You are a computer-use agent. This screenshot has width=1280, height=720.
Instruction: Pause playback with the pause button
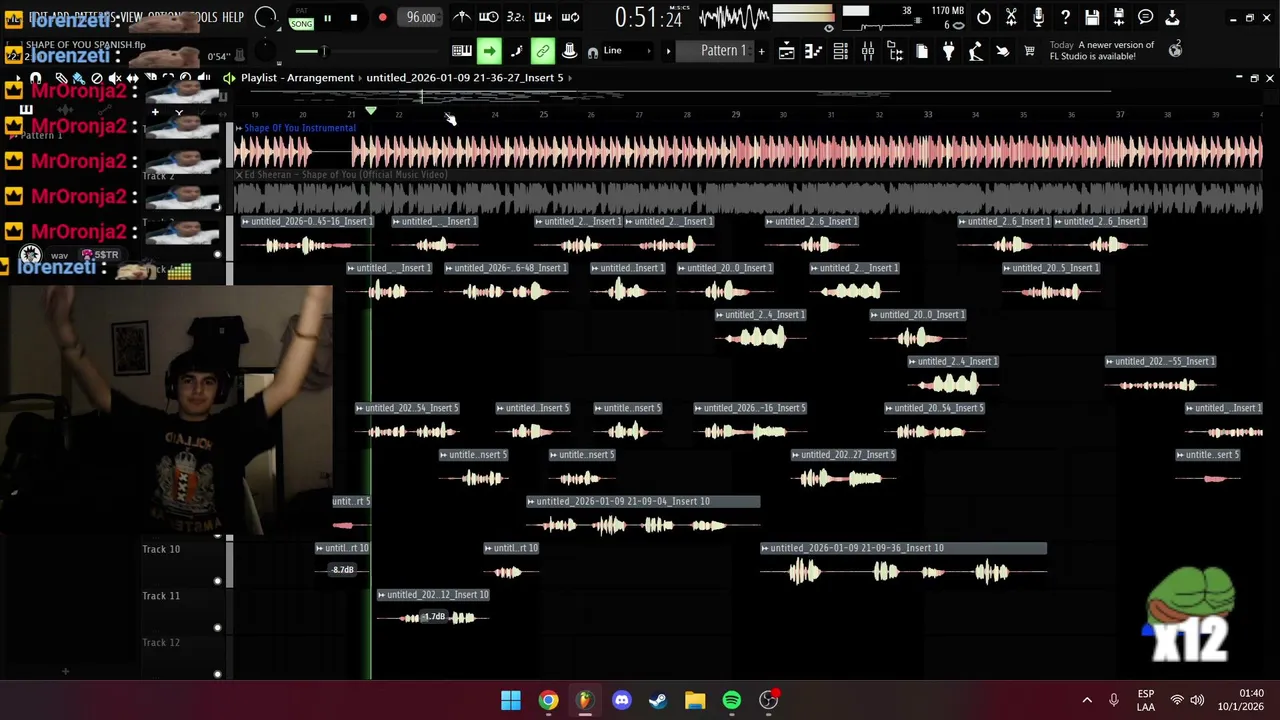click(327, 18)
